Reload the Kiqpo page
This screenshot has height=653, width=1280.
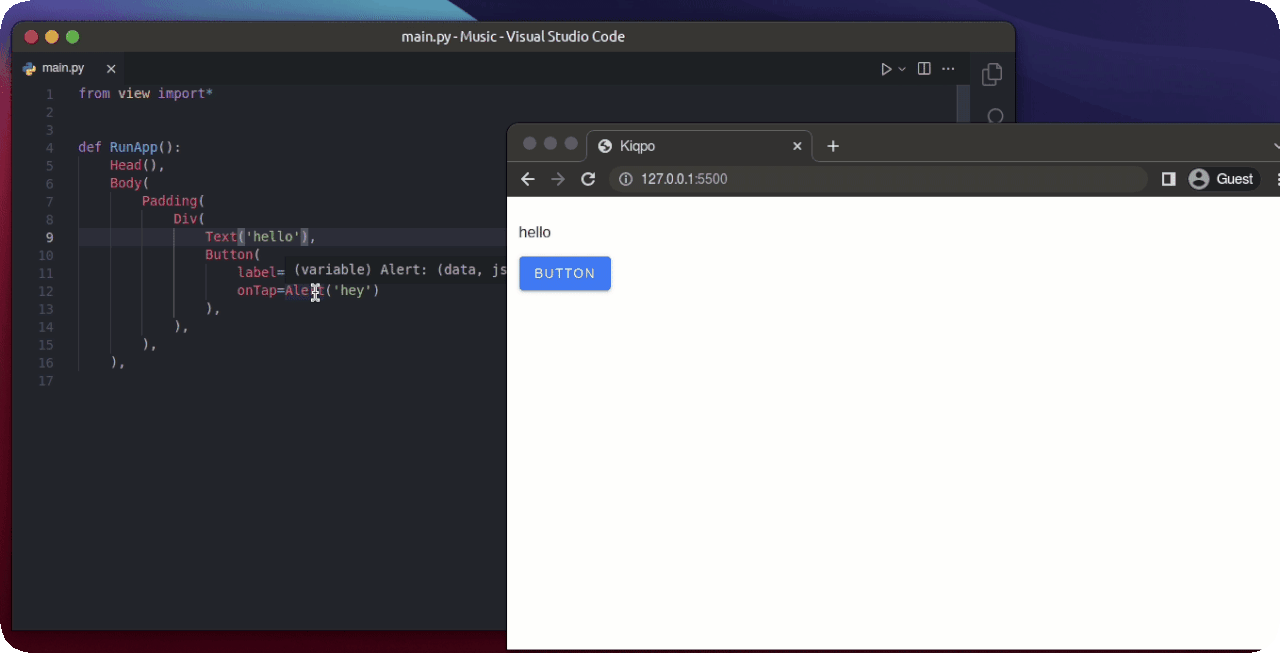click(588, 179)
